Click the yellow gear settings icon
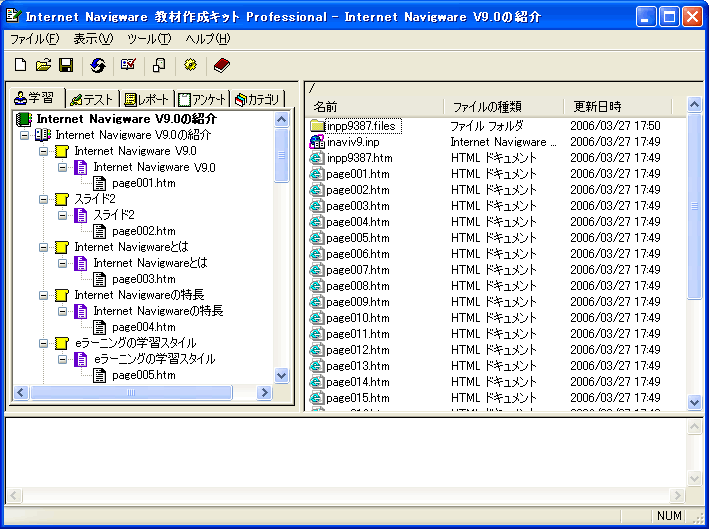The width and height of the screenshot is (709, 529). coord(190,65)
